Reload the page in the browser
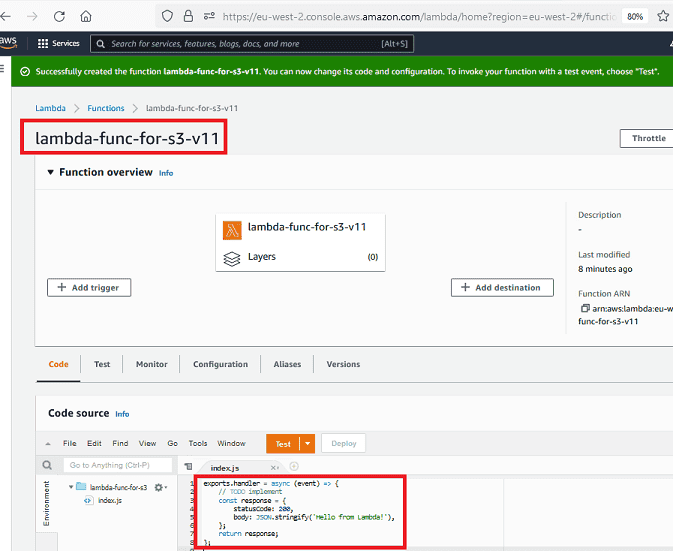 pyautogui.click(x=59, y=16)
